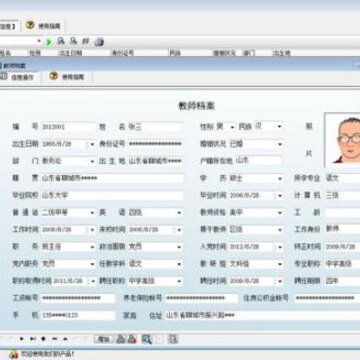
Task: Open the 工作时间 date dropdown
Action: pos(92,230)
